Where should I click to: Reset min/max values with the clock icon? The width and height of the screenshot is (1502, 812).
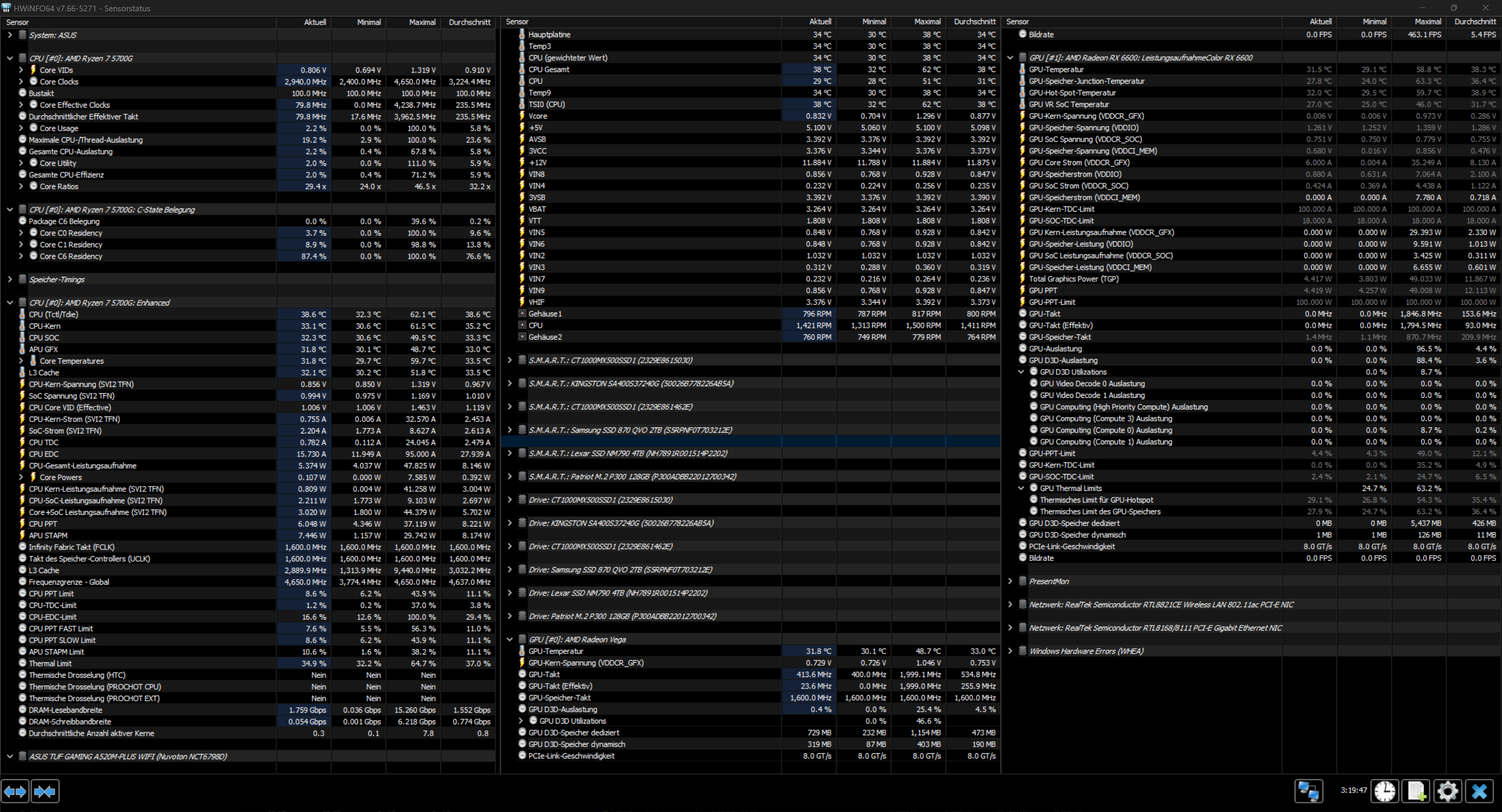(x=1385, y=791)
